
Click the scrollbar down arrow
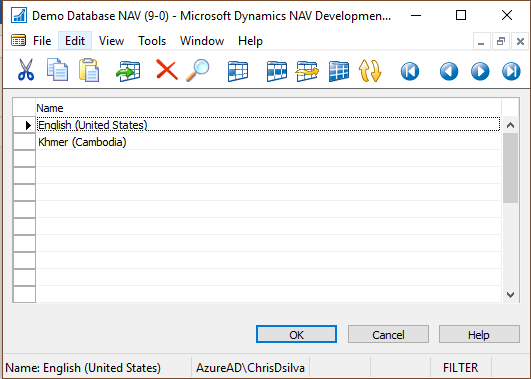coord(510,295)
